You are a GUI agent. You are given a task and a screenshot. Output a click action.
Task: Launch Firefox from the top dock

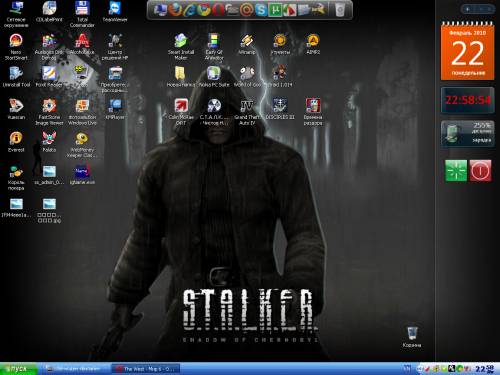pyautogui.click(x=175, y=9)
